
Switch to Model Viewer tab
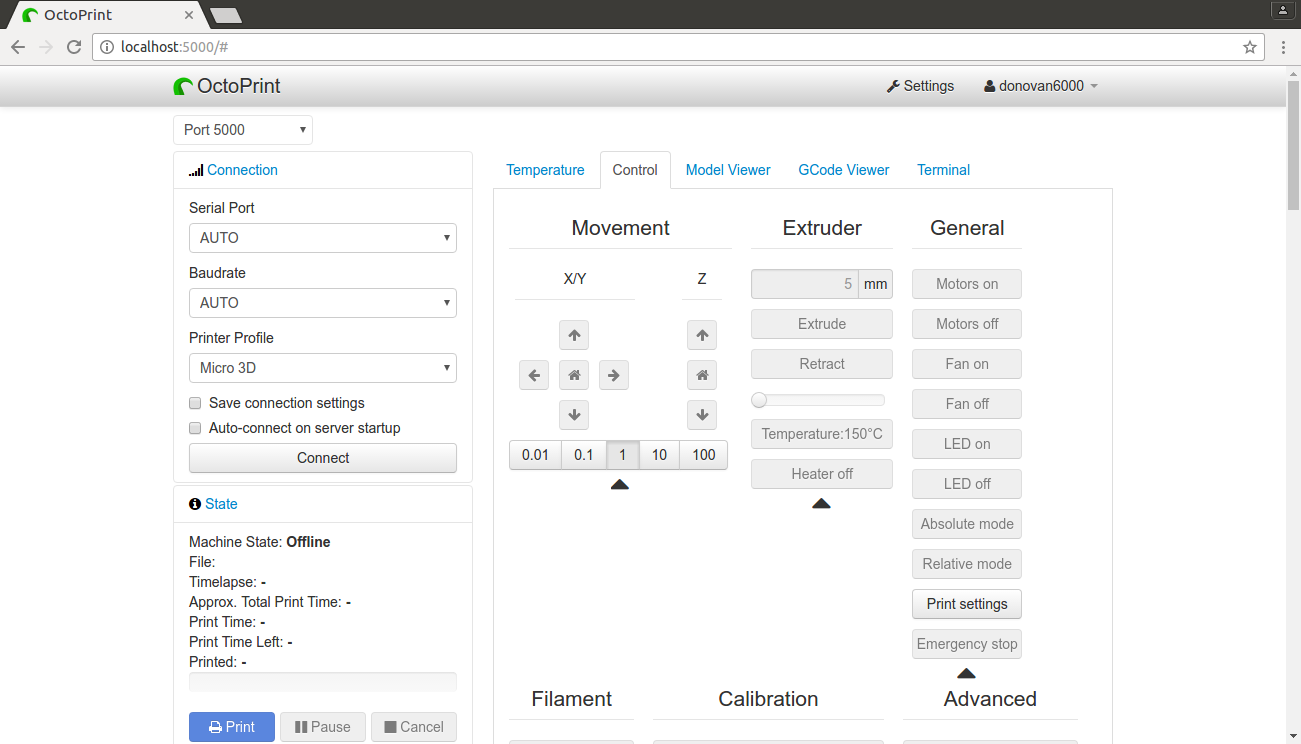coord(728,170)
